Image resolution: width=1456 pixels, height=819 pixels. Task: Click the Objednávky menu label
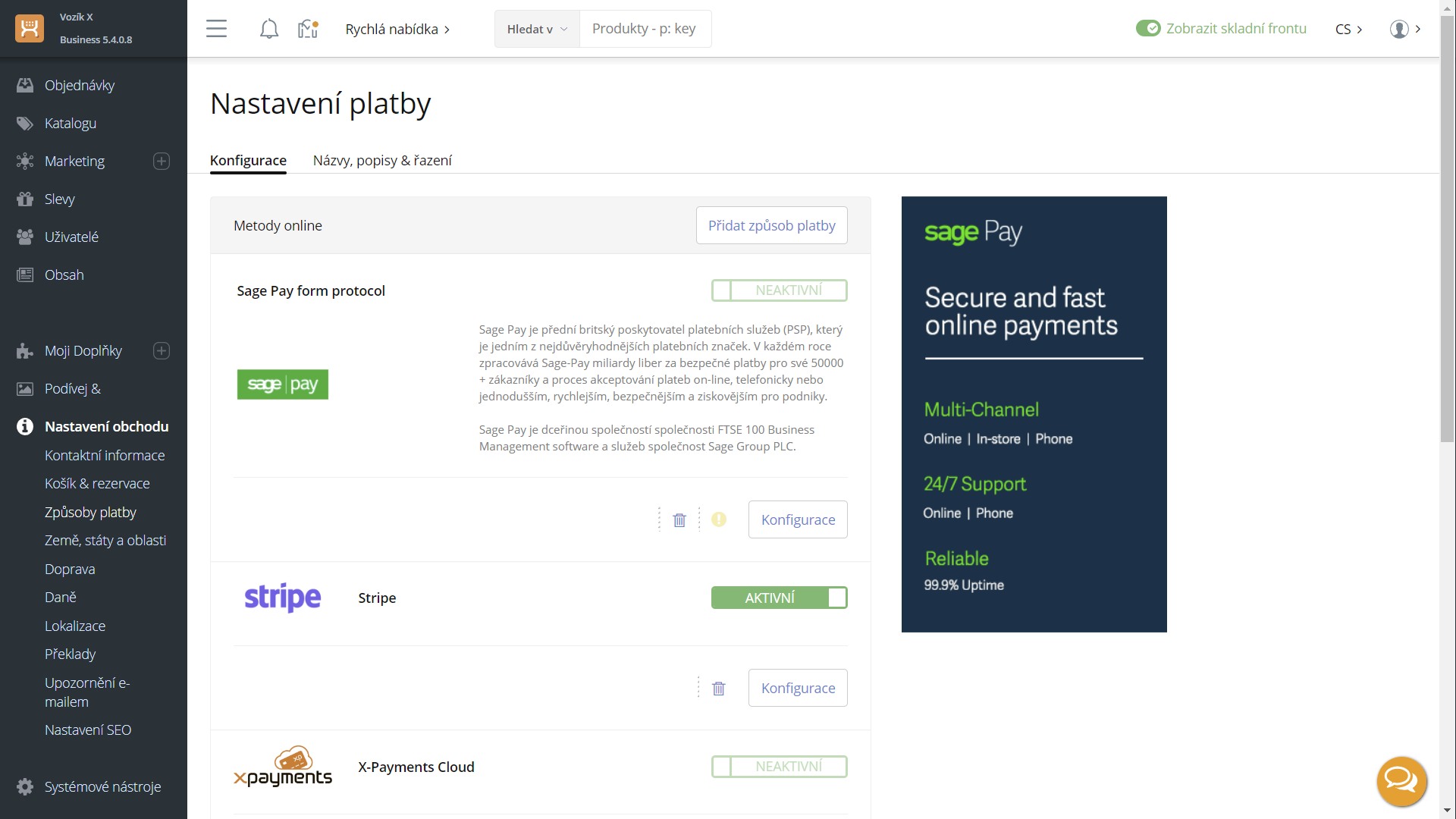[80, 85]
